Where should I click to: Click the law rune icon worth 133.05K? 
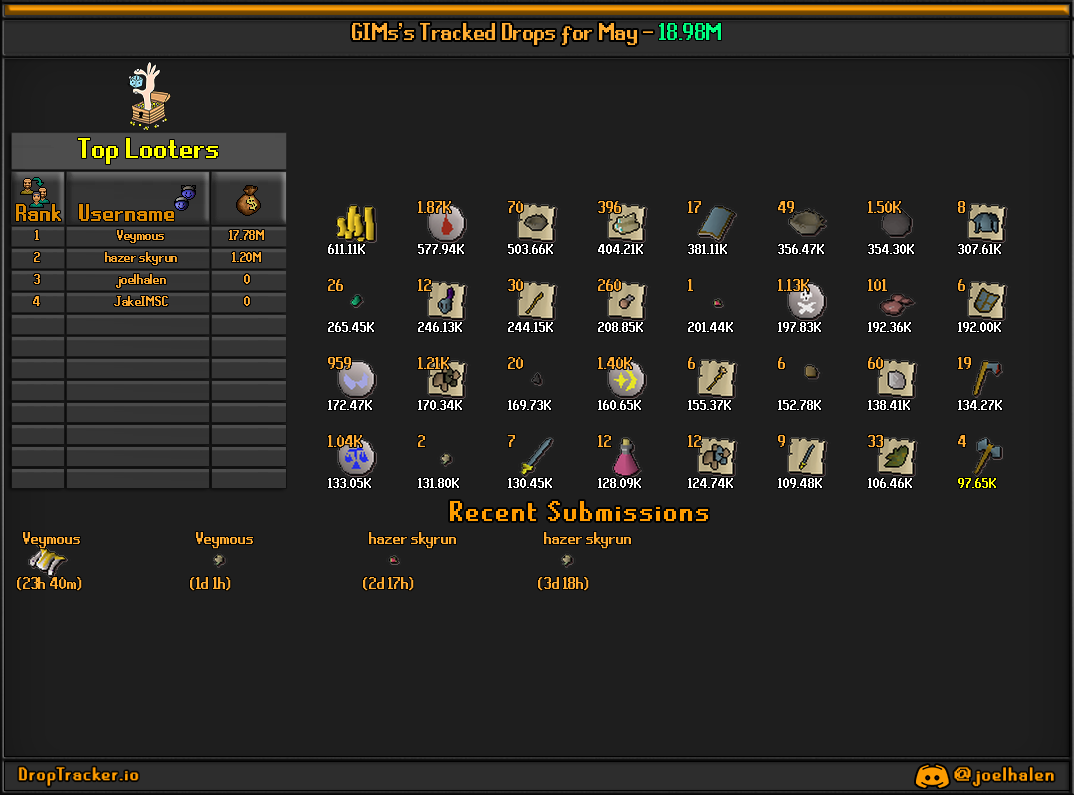tap(355, 457)
